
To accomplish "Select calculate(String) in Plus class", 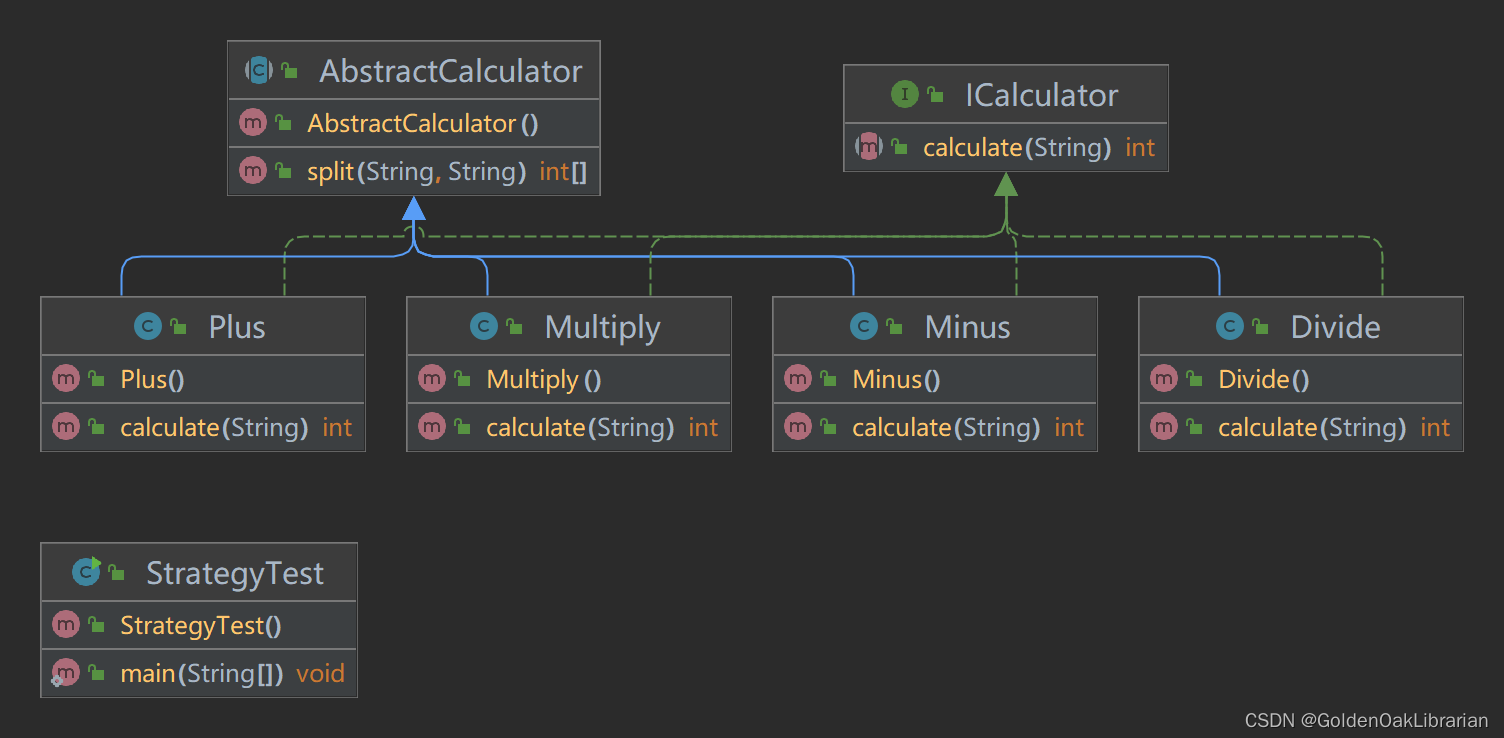I will pyautogui.click(x=203, y=427).
